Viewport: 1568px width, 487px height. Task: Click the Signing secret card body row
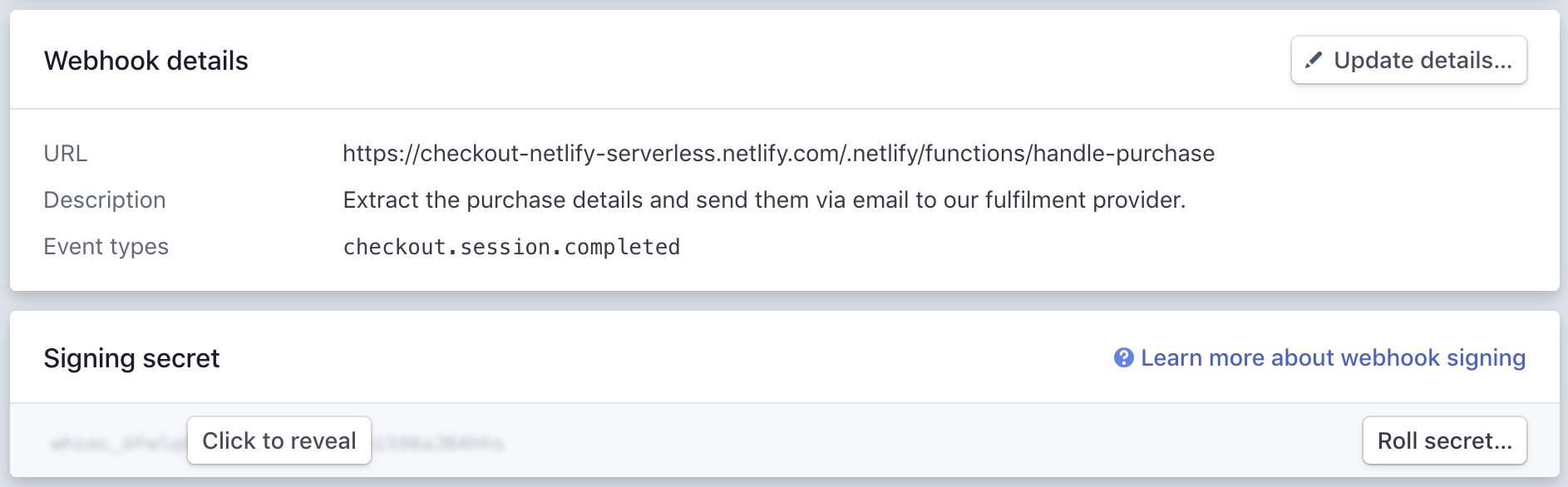[x=790, y=440]
